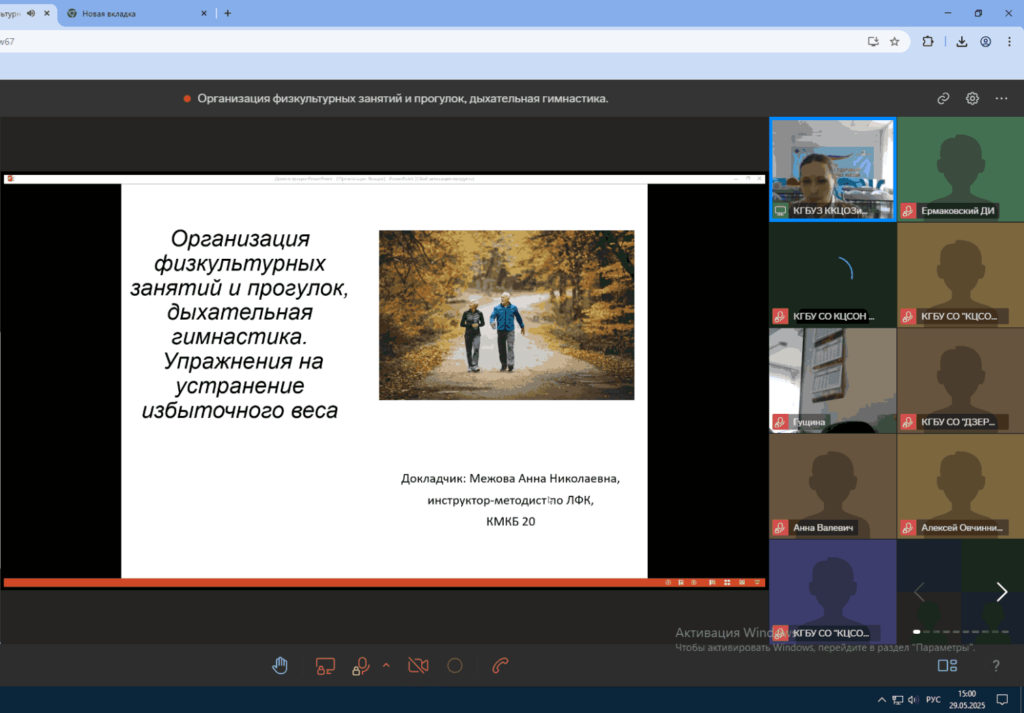
Task: Open the taskbar clock showing 15:00
Action: tap(967, 699)
